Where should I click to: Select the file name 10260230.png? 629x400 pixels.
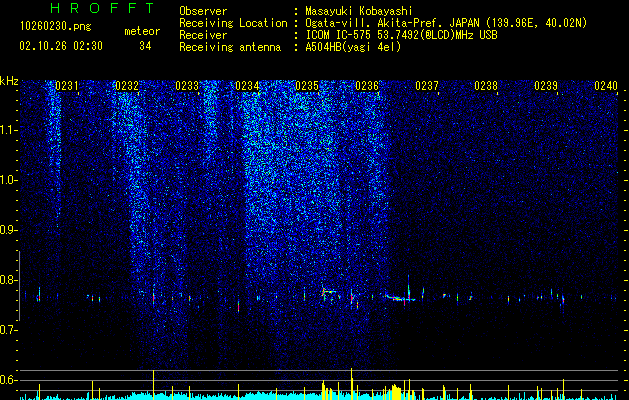pyautogui.click(x=56, y=27)
